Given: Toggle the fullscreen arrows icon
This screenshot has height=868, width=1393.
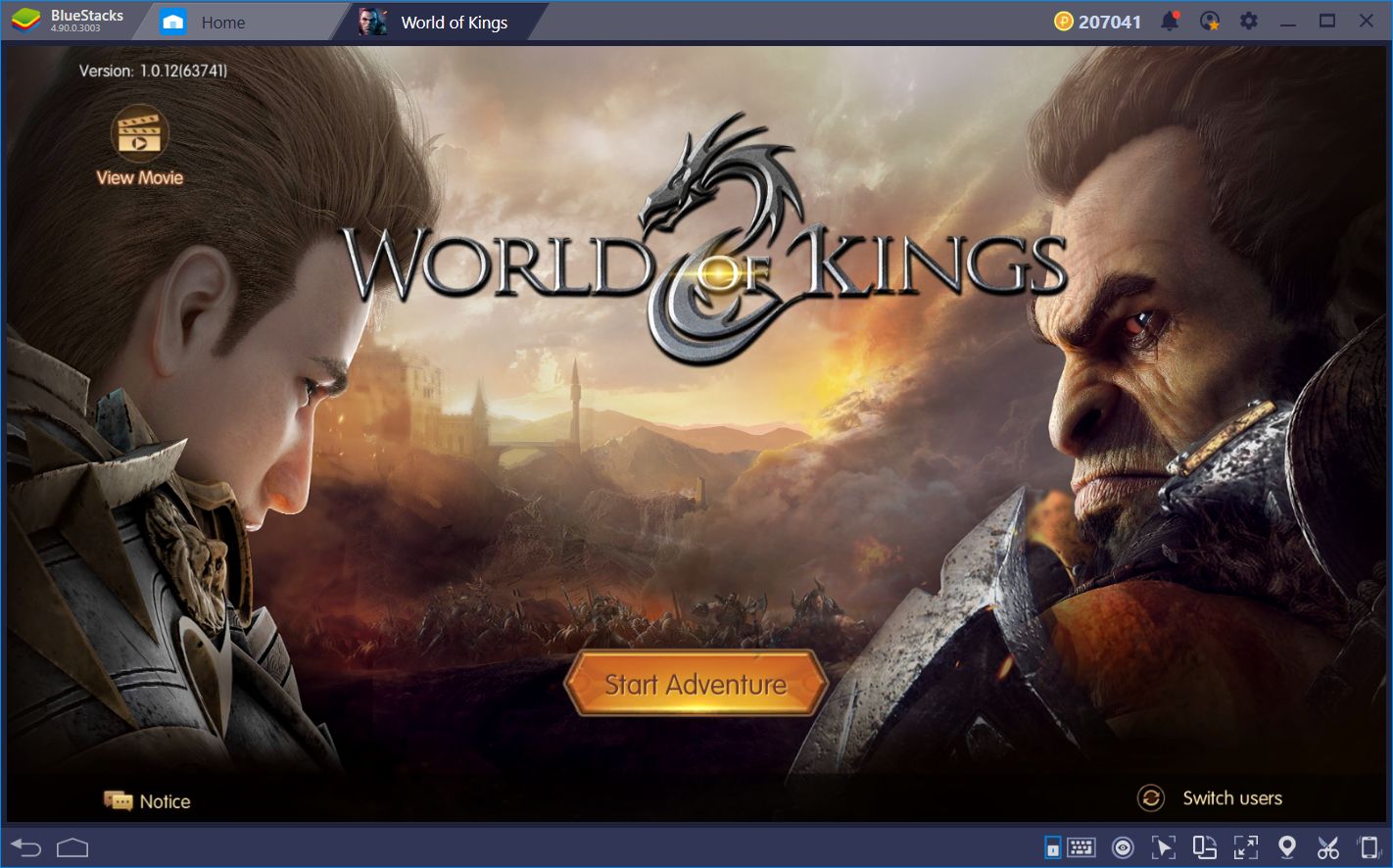Looking at the screenshot, I should 1246,847.
